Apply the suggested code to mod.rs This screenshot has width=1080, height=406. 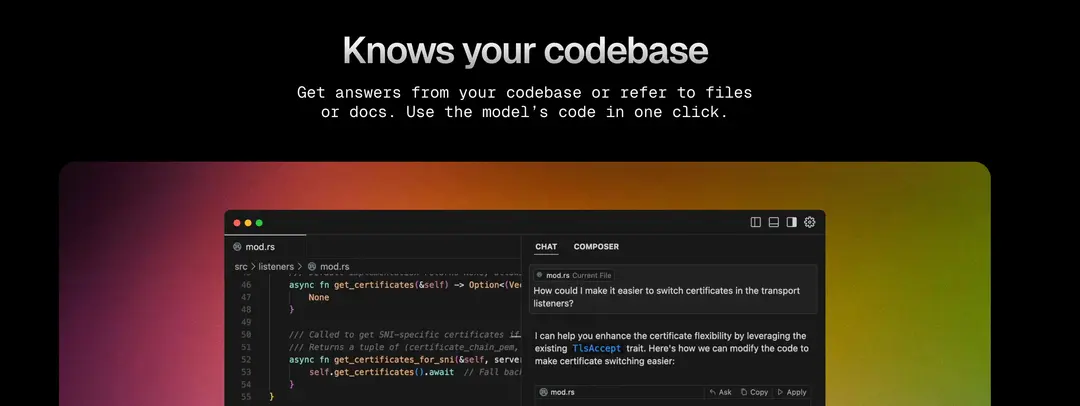pyautogui.click(x=791, y=392)
